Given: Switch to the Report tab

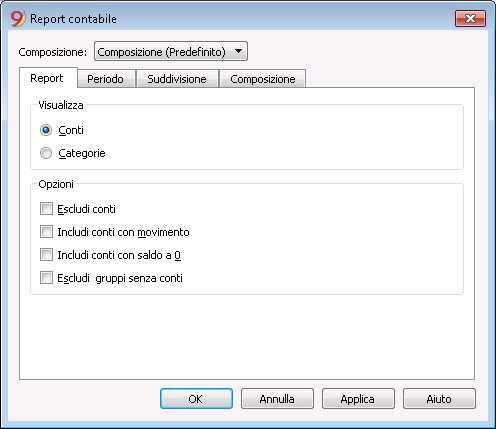Looking at the screenshot, I should click(47, 78).
